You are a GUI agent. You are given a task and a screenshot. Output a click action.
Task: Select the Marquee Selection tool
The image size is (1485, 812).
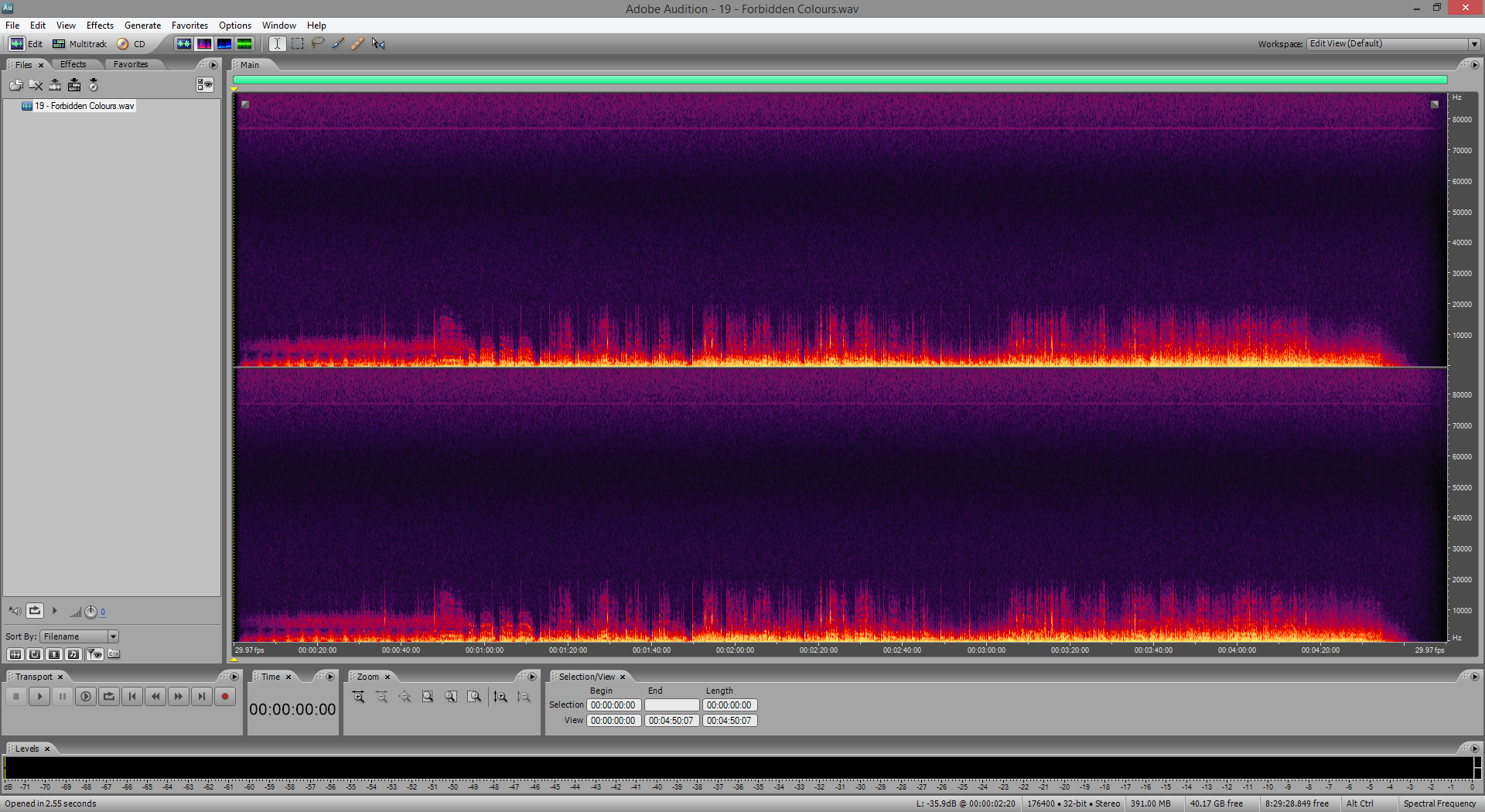click(298, 43)
